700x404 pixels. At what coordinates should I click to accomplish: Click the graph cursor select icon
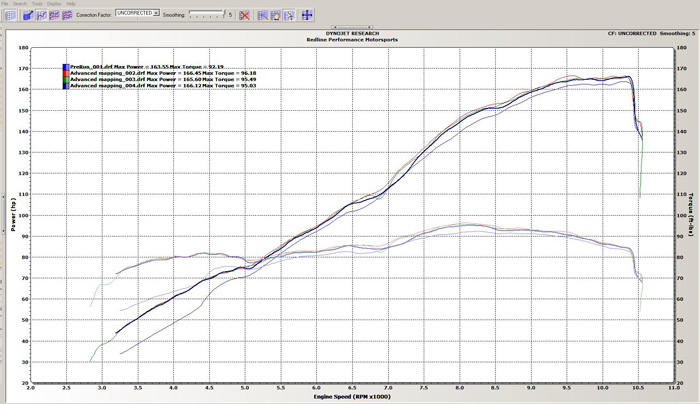[289, 15]
